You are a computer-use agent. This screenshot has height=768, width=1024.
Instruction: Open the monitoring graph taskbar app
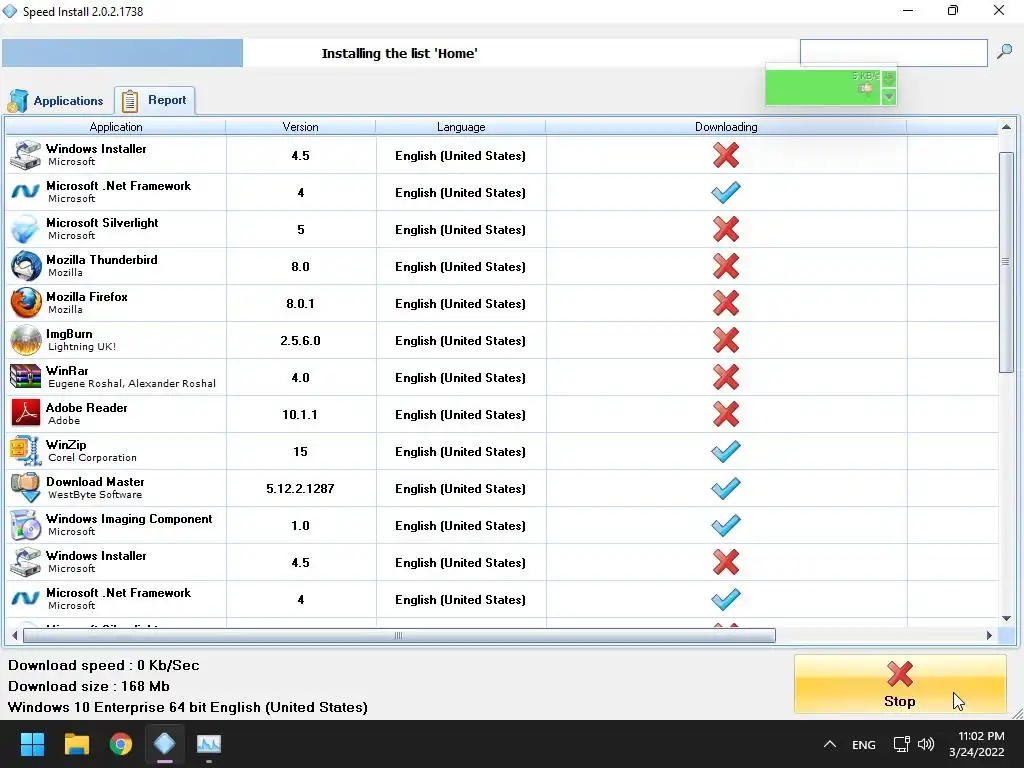[x=209, y=744]
